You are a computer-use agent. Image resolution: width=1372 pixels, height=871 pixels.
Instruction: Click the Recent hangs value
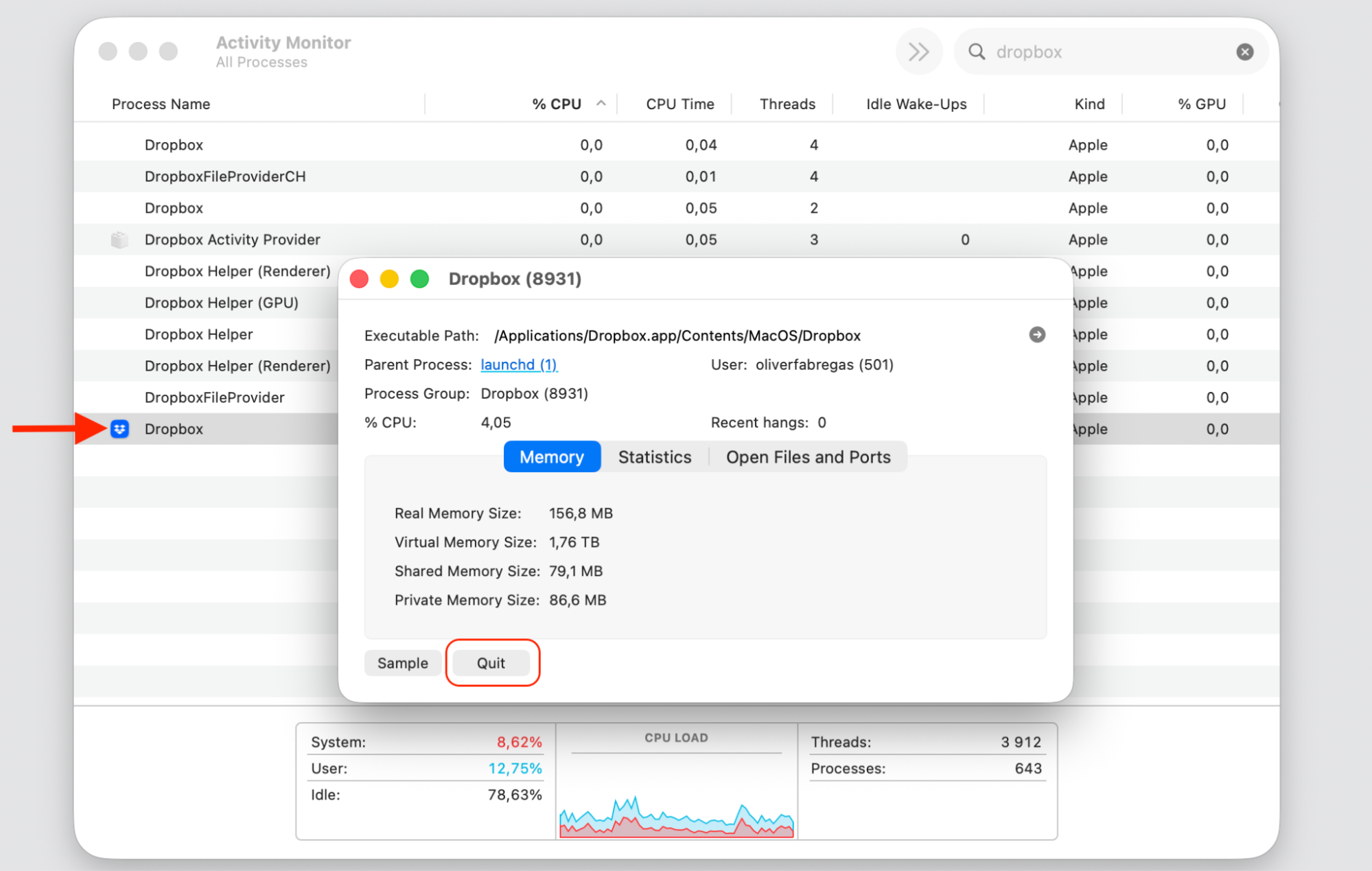coord(822,422)
